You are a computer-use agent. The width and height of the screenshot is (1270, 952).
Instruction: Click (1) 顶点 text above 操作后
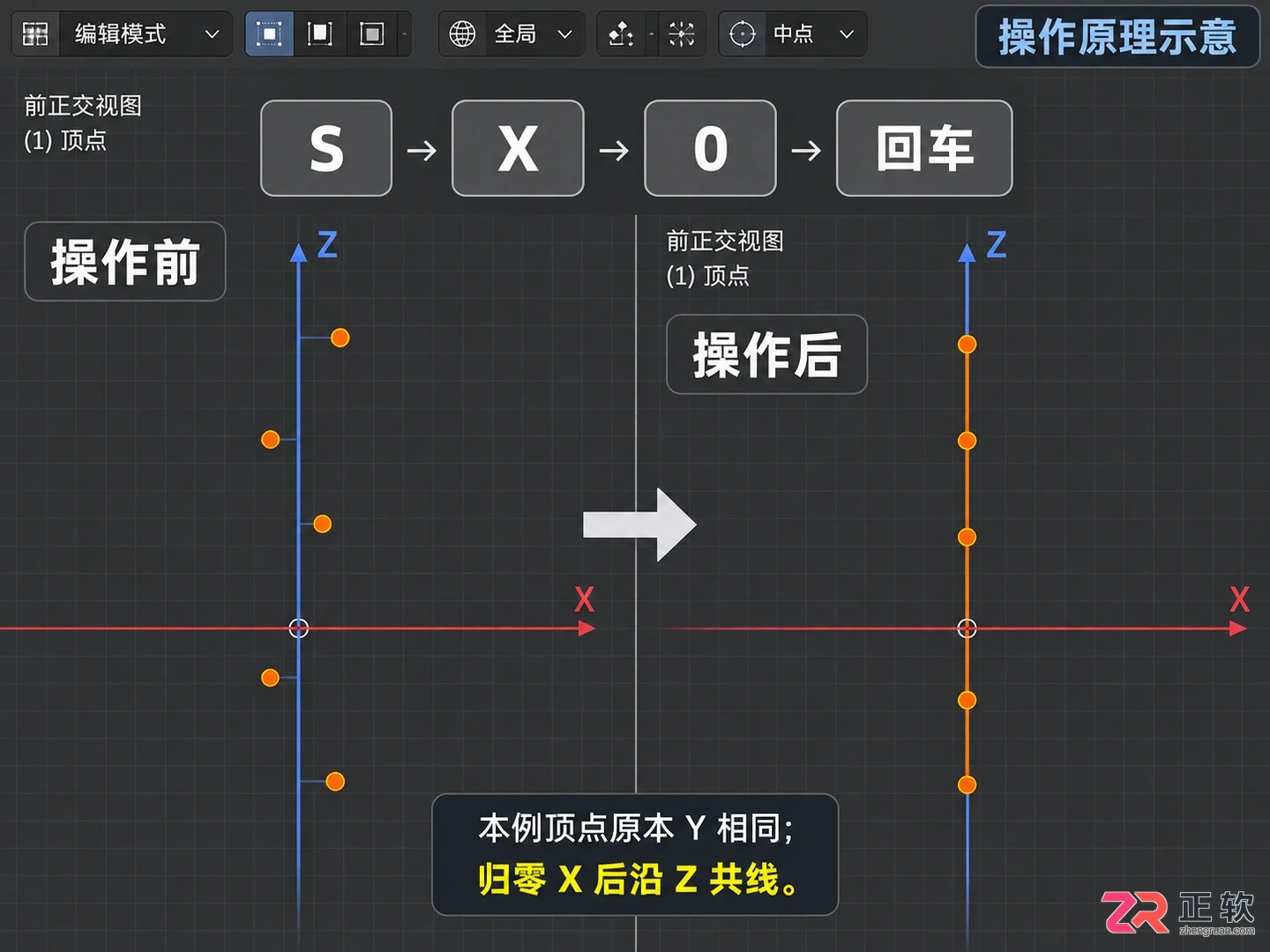[x=707, y=276]
